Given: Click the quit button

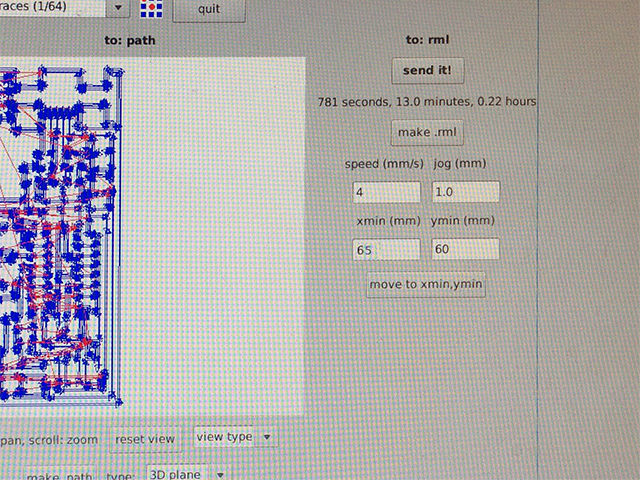Looking at the screenshot, I should [x=209, y=9].
